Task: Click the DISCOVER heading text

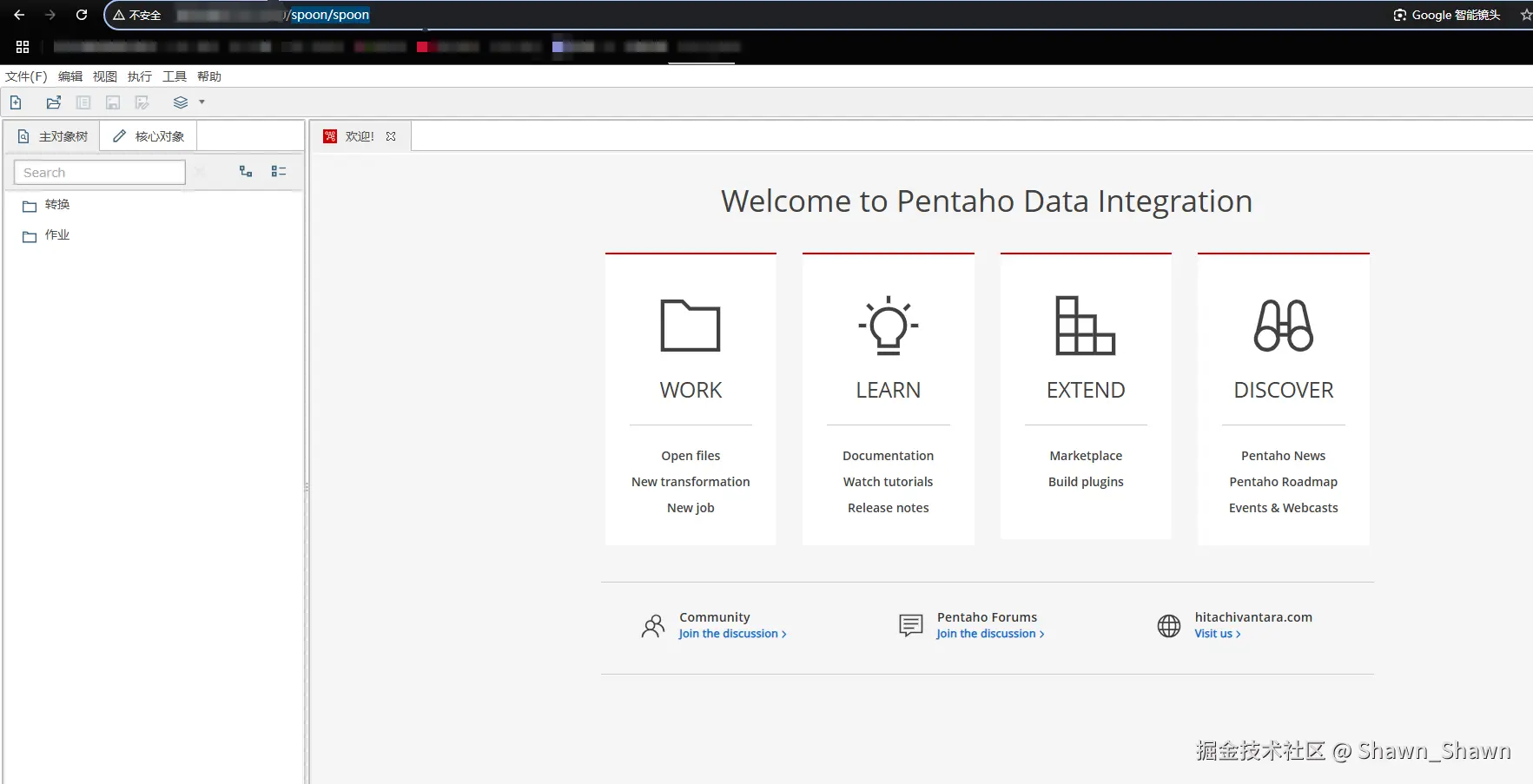Action: pos(1284,391)
